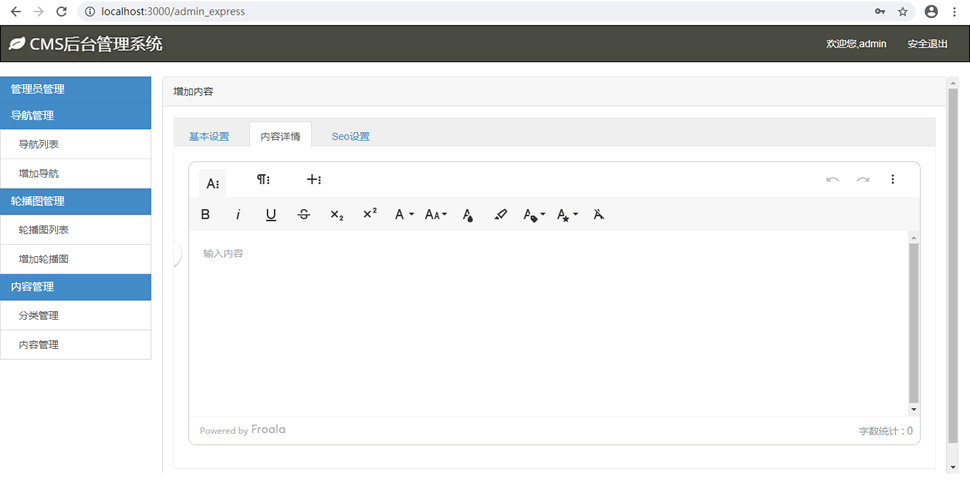Toggle the 内容管理 section header

75,287
